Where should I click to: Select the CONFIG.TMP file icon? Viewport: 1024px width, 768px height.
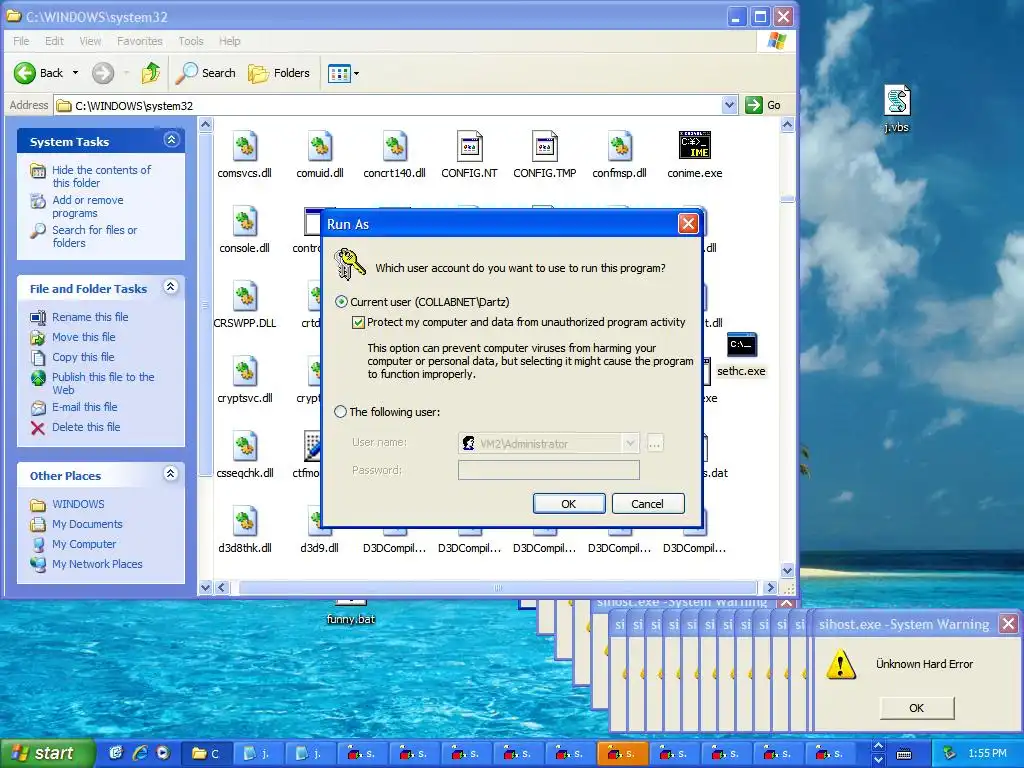545,146
